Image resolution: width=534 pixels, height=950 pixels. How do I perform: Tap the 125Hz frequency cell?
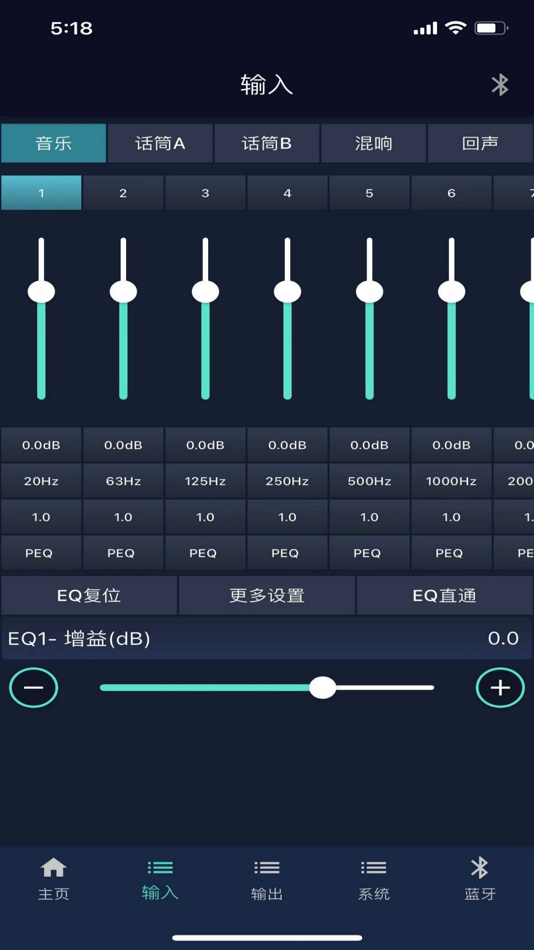(x=205, y=481)
